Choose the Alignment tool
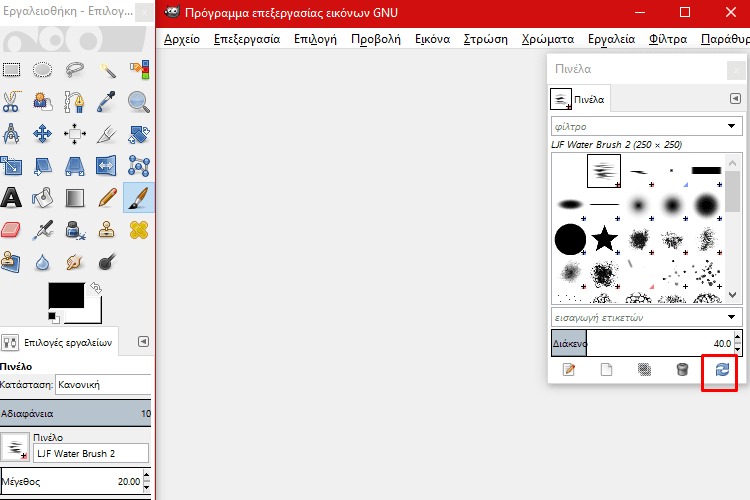 tap(75, 134)
